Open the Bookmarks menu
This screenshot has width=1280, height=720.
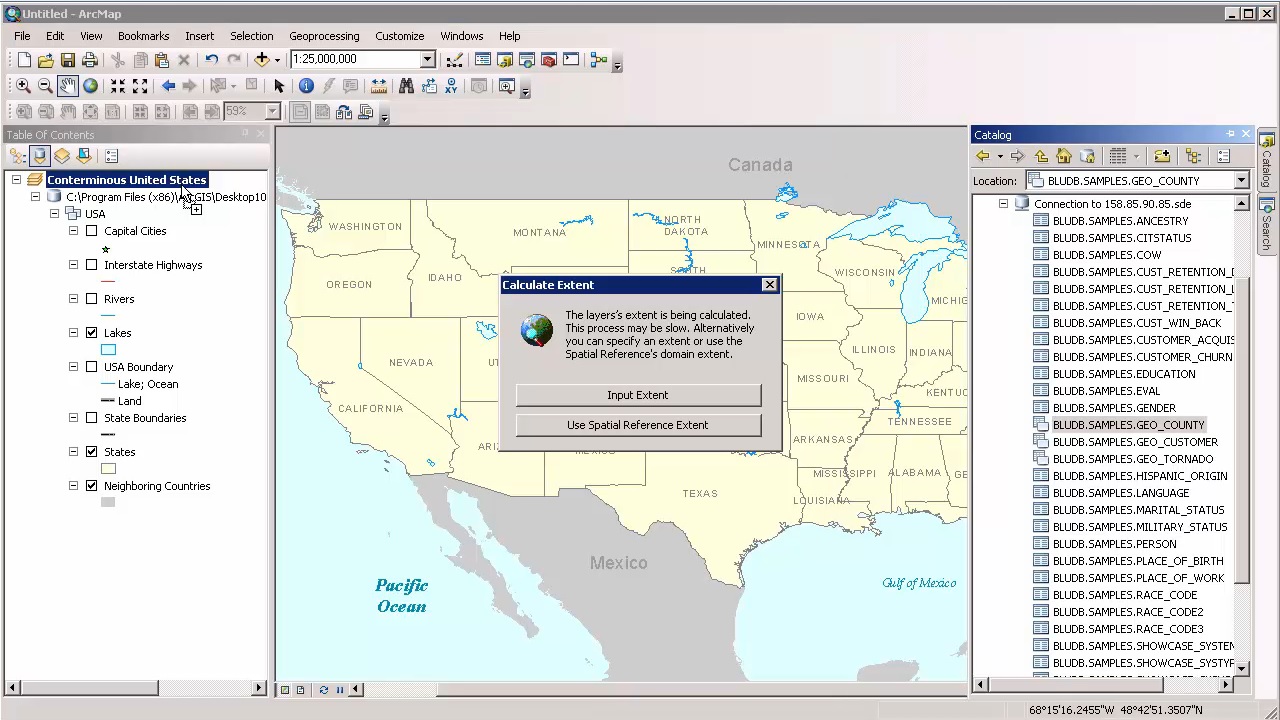(x=143, y=36)
